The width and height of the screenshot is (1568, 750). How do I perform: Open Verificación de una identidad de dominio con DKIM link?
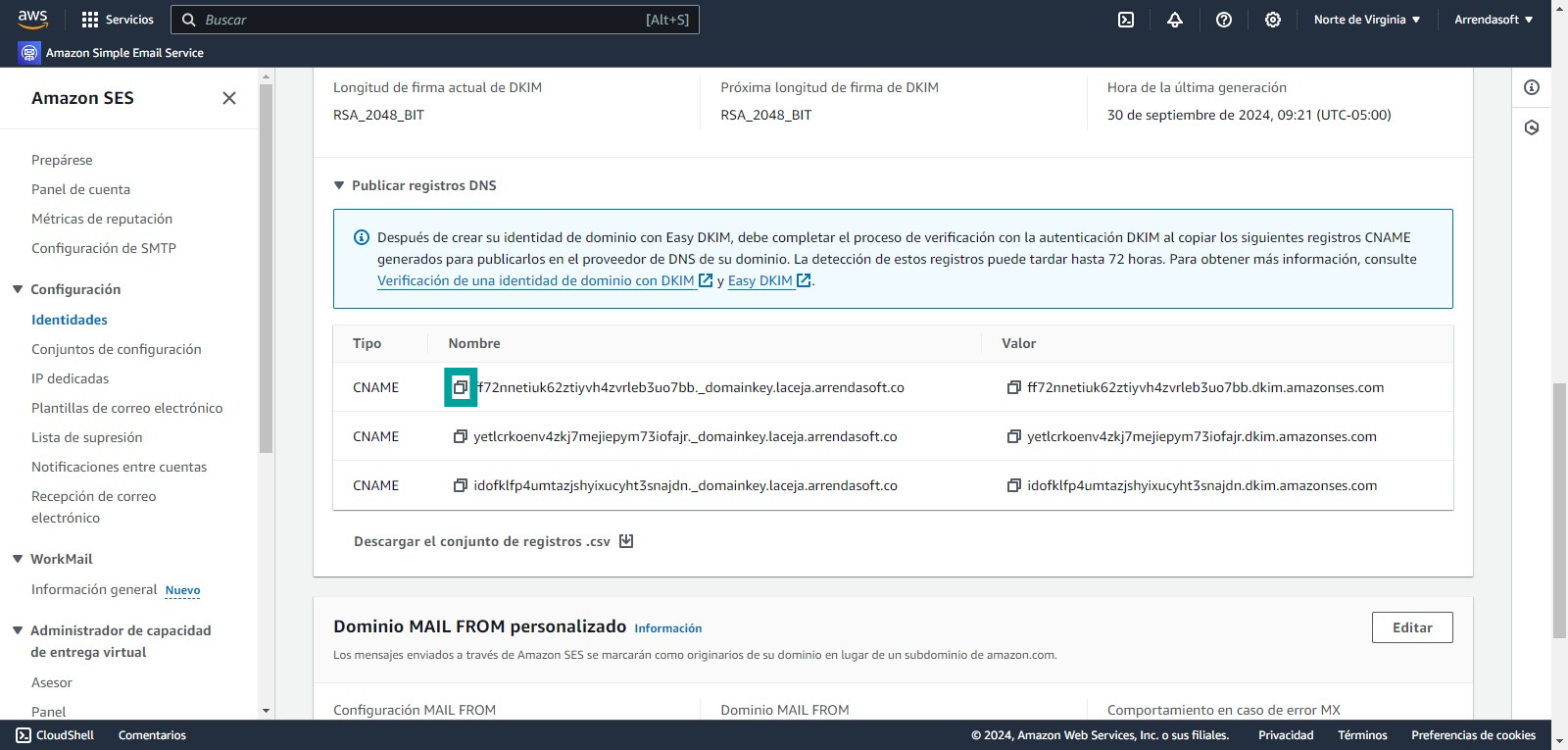point(545,280)
